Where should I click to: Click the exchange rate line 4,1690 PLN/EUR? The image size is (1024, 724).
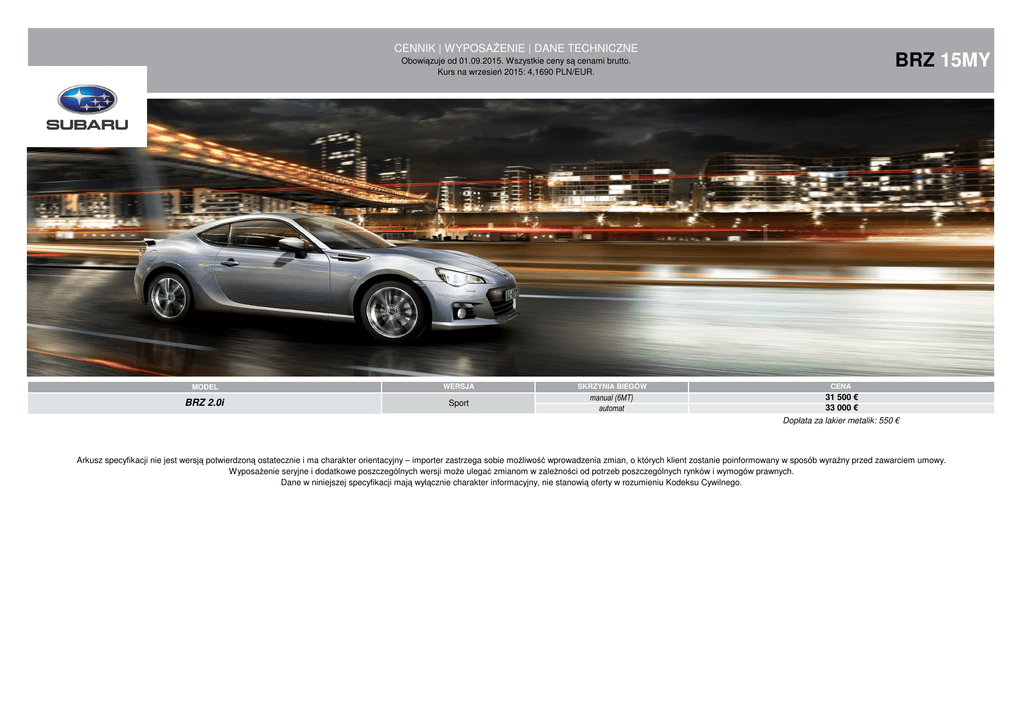[x=515, y=72]
